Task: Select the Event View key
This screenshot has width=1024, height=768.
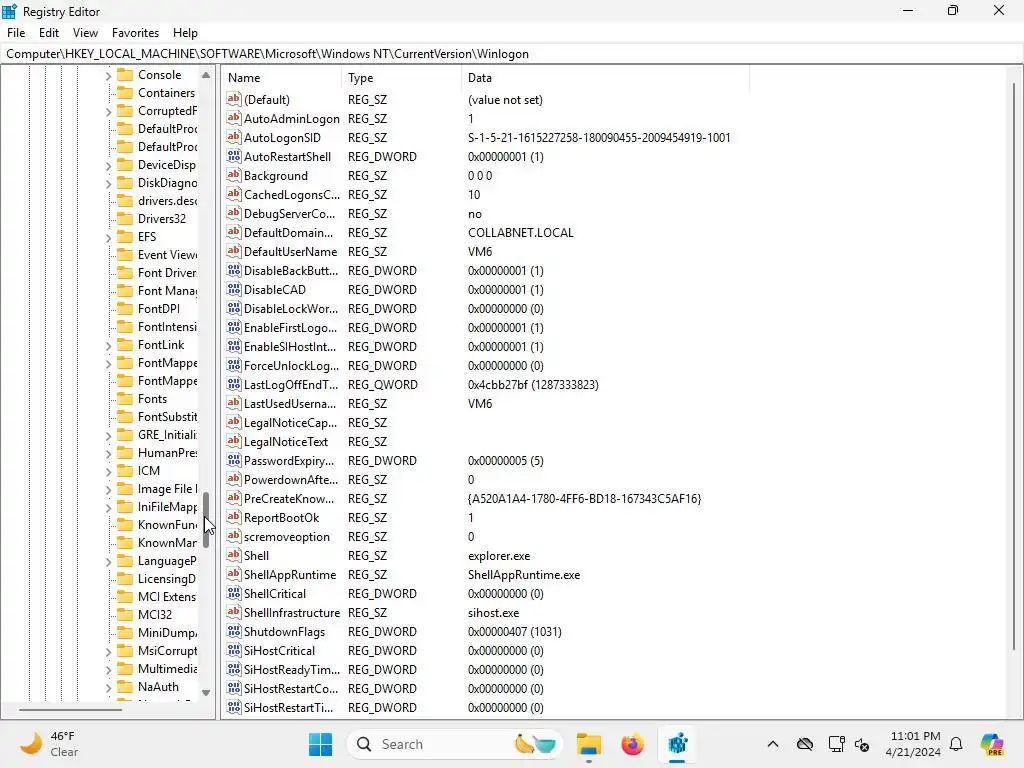Action: point(167,255)
